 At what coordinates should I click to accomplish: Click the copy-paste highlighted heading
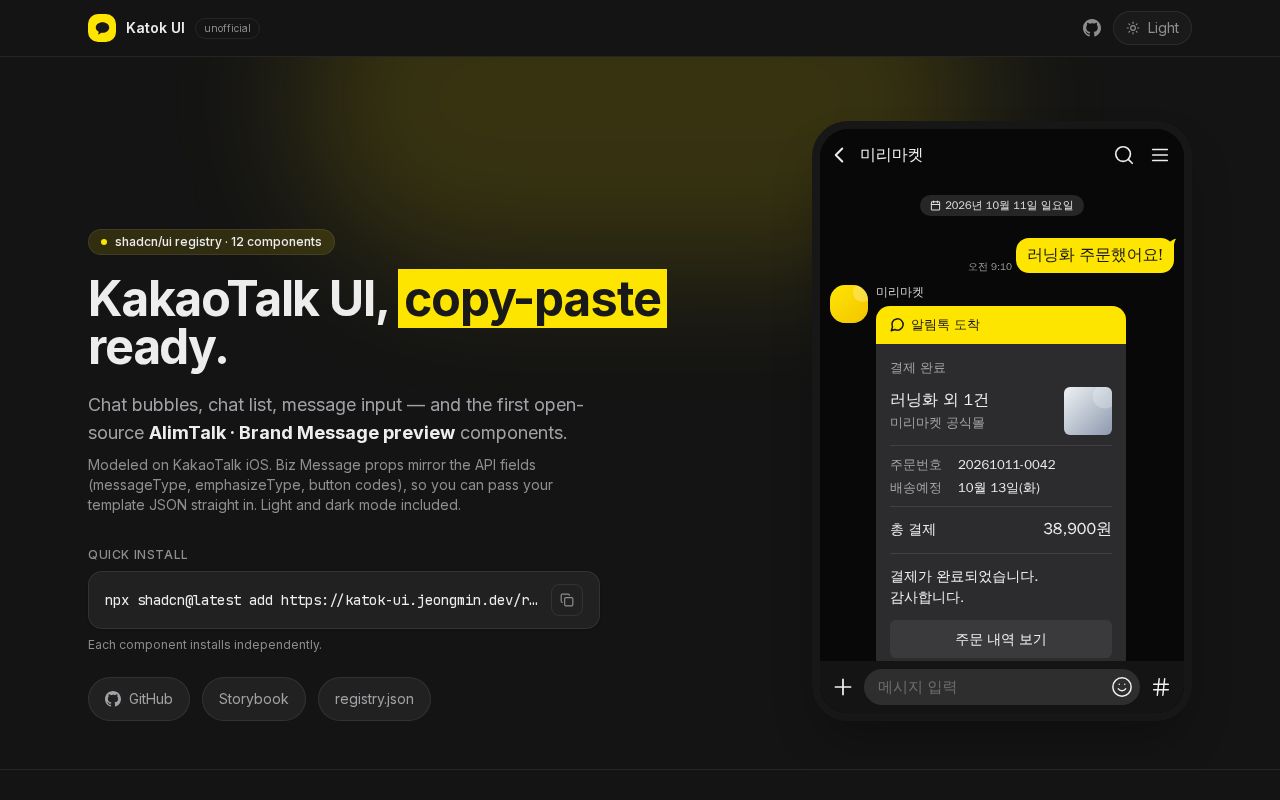coord(532,299)
